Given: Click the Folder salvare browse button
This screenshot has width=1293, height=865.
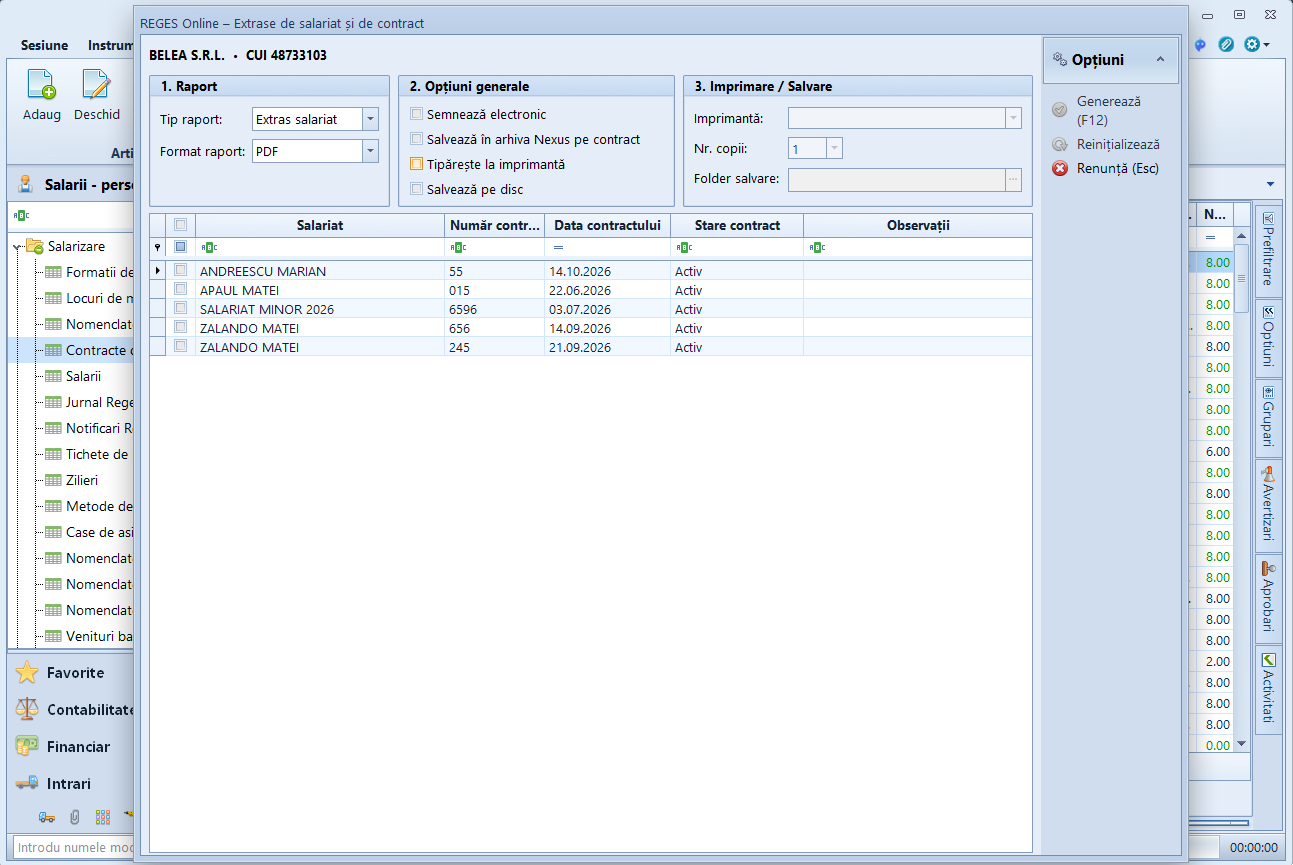Looking at the screenshot, I should (x=1014, y=180).
